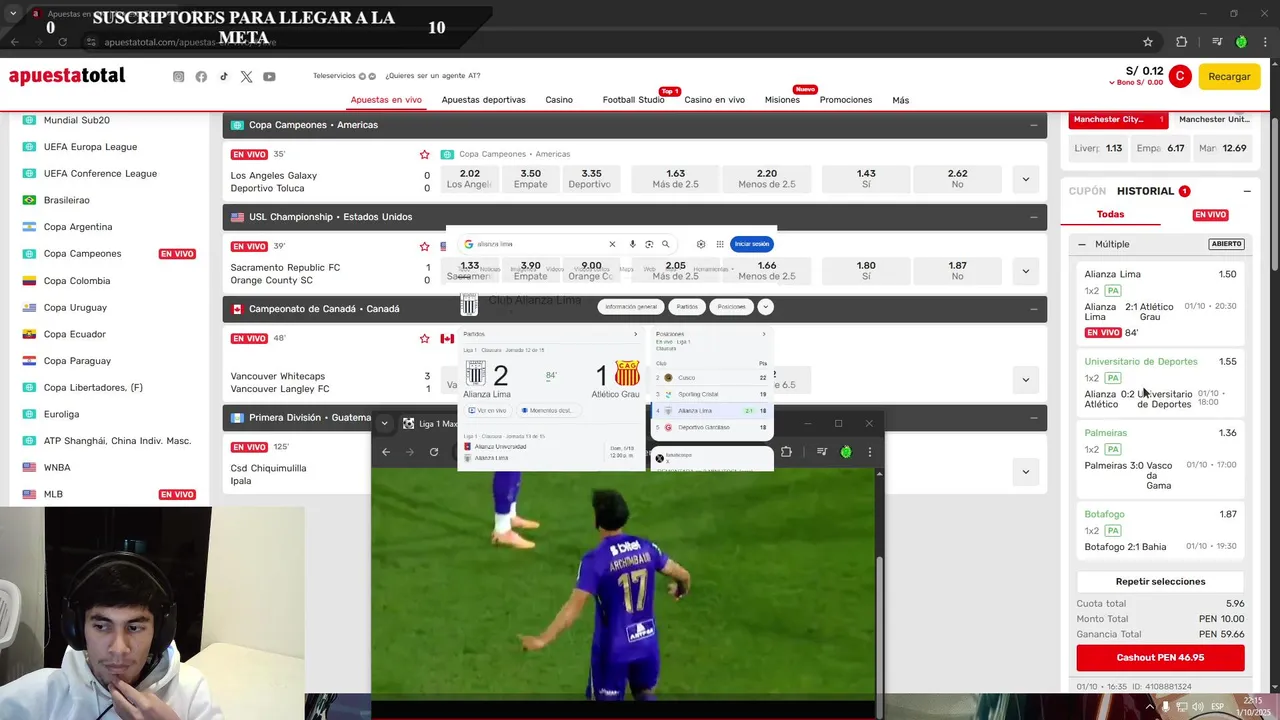Click the Google microphone voice search icon

coord(632,244)
